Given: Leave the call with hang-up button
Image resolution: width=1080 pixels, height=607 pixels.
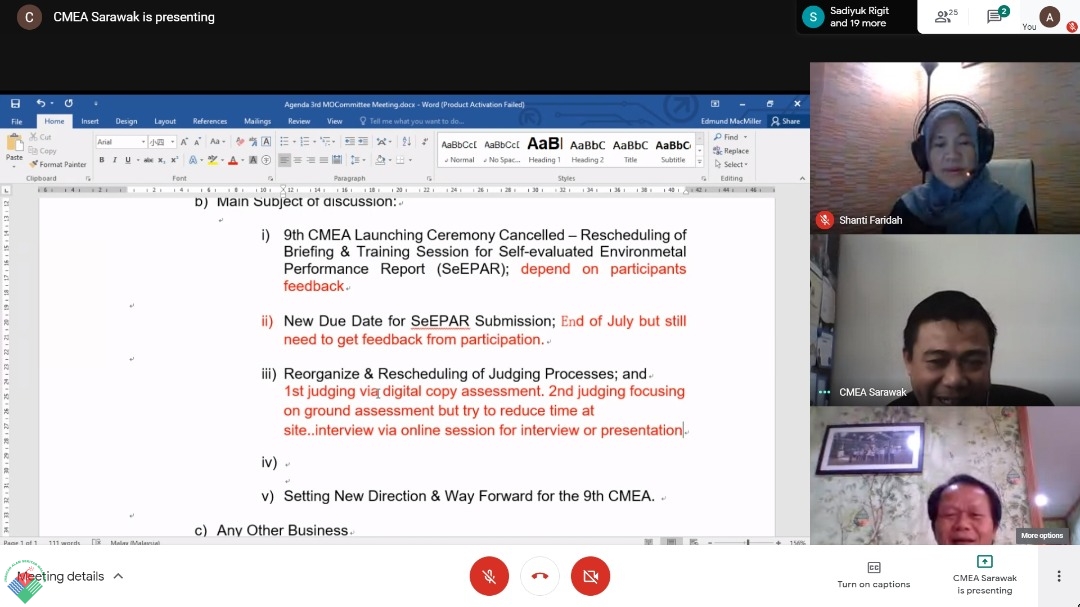Looking at the screenshot, I should [x=539, y=575].
